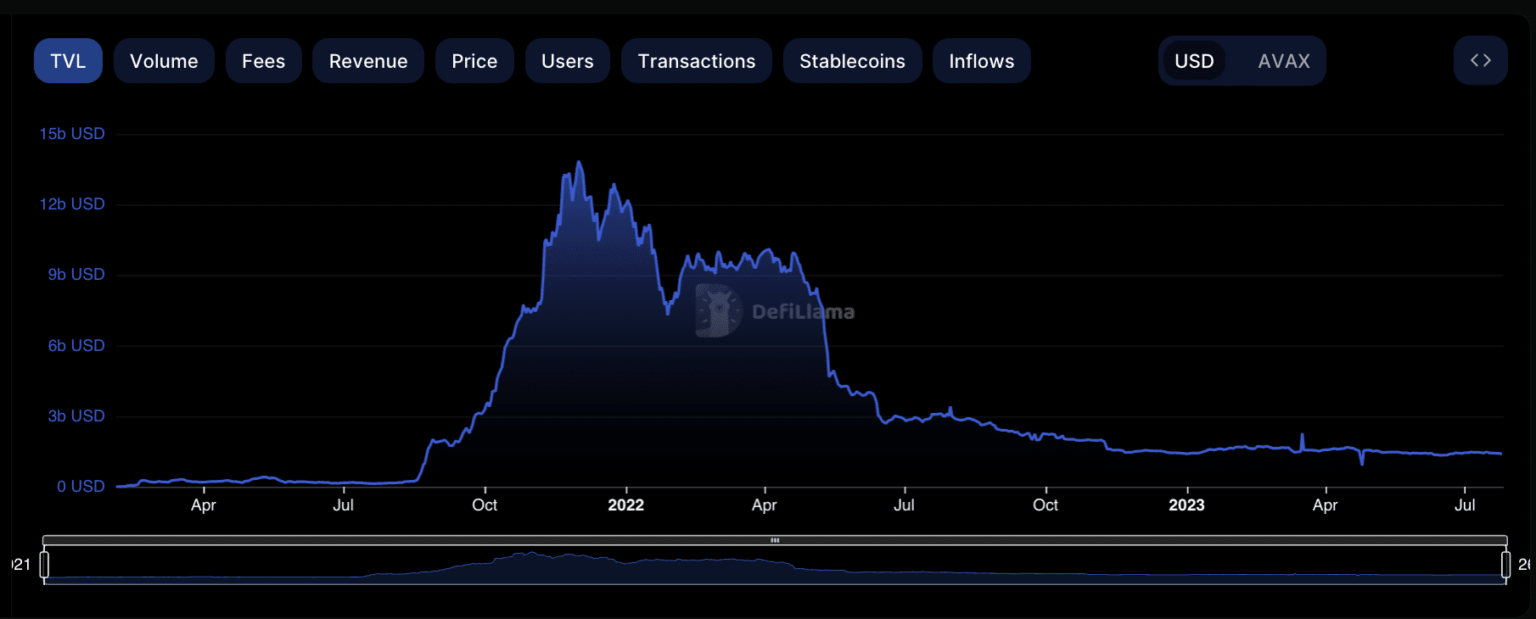This screenshot has height=619, width=1536.
Task: Open the Revenue chart view
Action: tap(368, 61)
